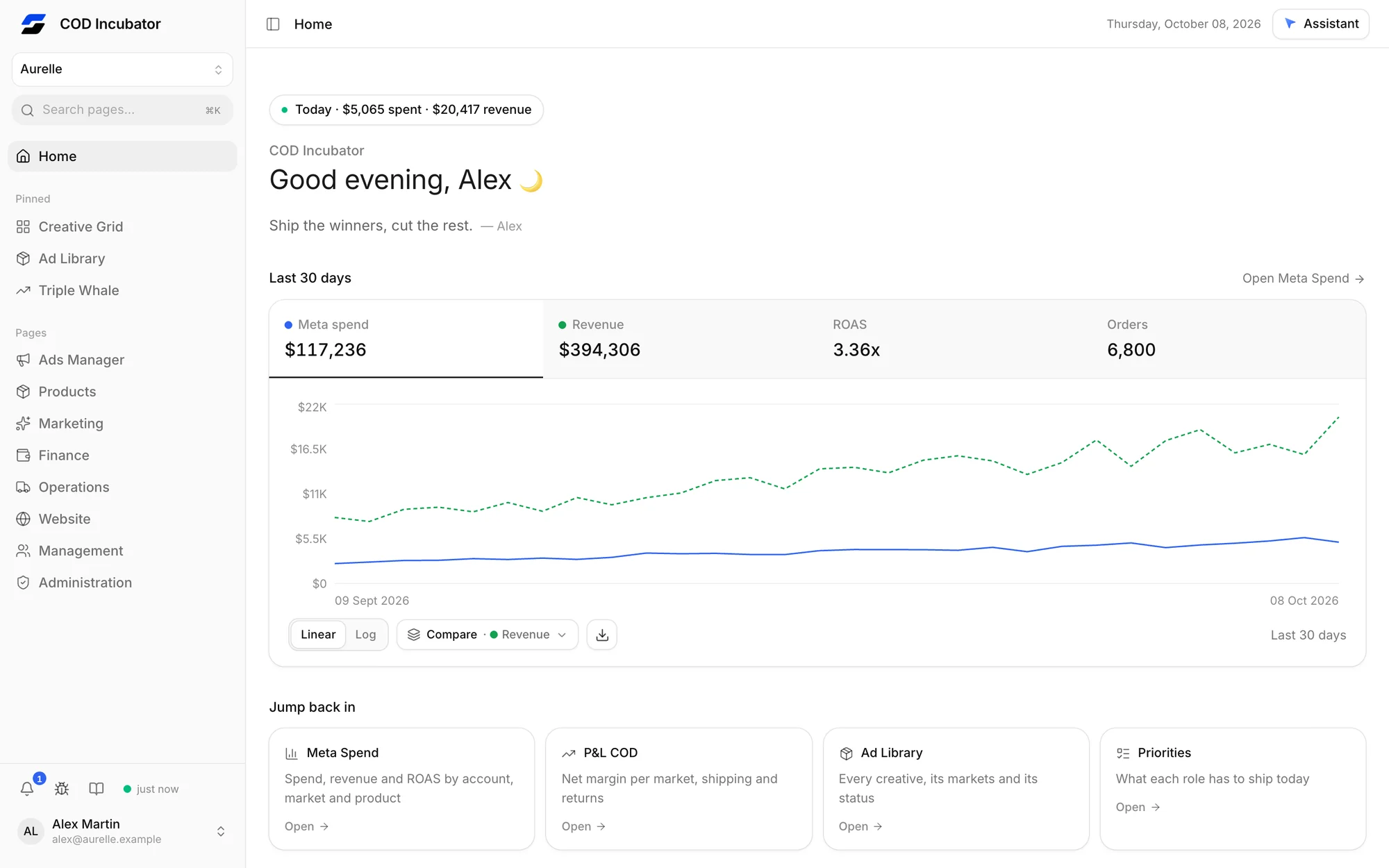1389x868 pixels.
Task: Click the Last 30 days label under chart
Action: (x=1308, y=635)
